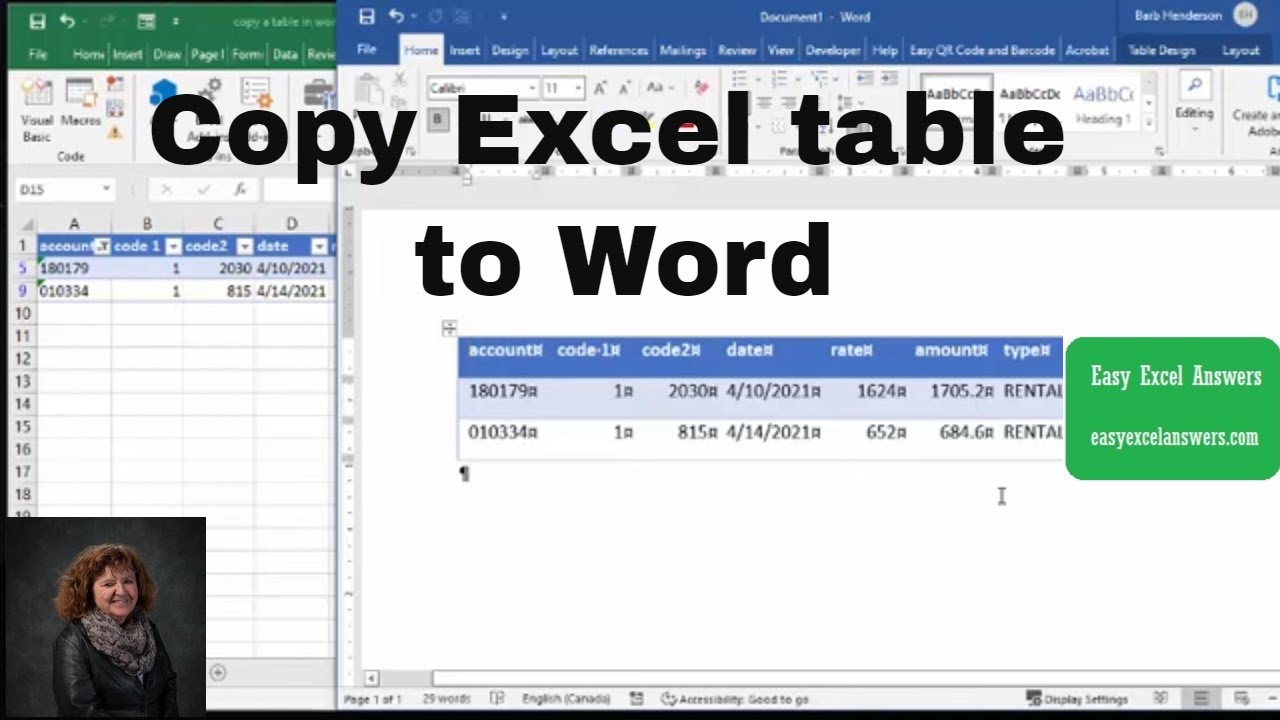Increase font size in Word
1280x720 pixels.
[x=600, y=88]
